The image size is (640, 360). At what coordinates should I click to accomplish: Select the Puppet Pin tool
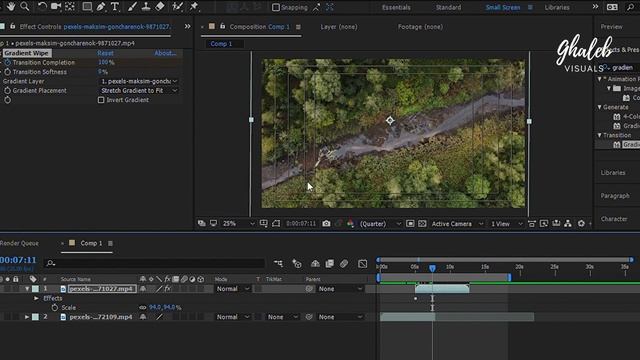(x=194, y=6)
